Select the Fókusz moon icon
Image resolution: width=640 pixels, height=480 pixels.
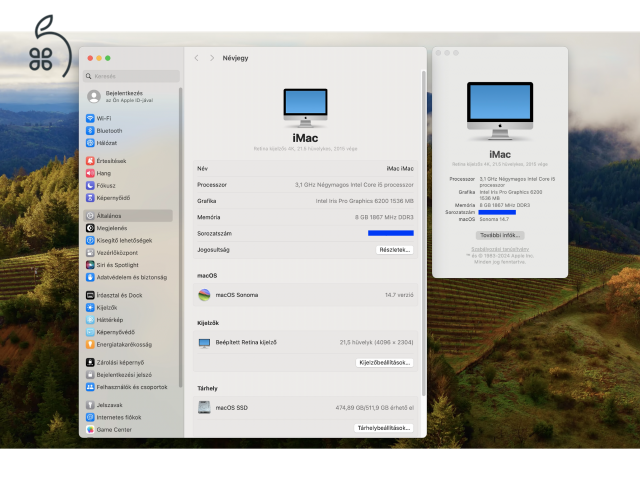(x=90, y=185)
